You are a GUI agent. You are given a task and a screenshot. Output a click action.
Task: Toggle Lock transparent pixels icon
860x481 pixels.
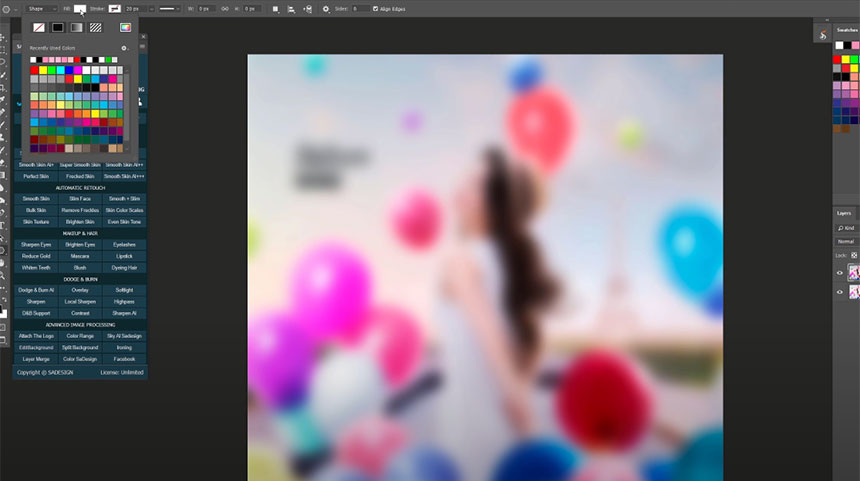(x=854, y=256)
